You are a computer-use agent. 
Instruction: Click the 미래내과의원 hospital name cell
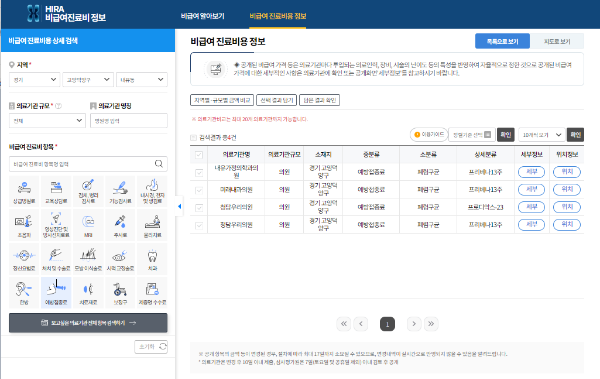coord(236,190)
